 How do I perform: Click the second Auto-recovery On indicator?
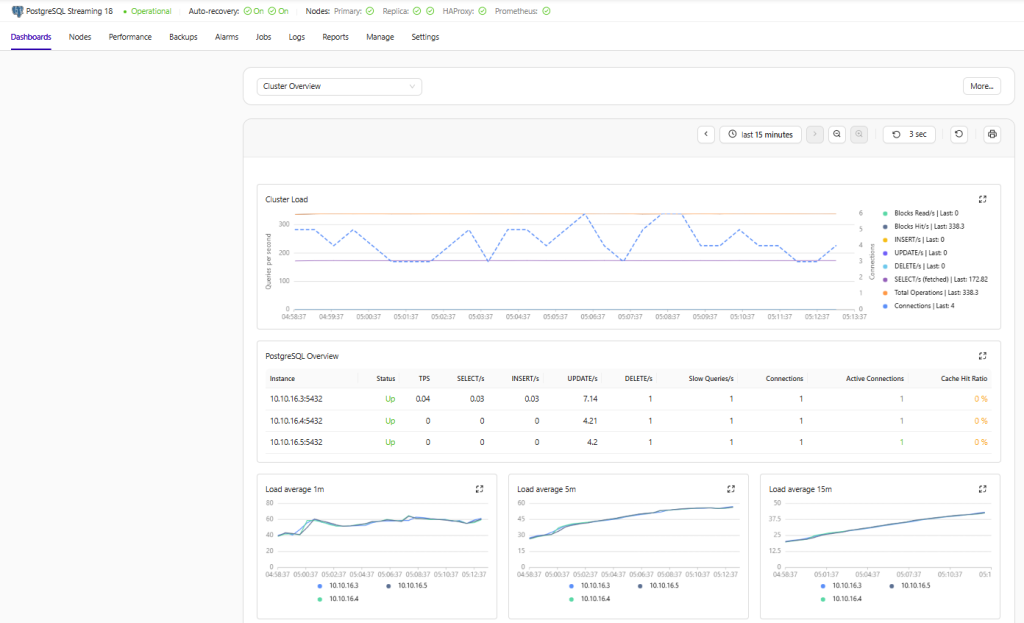(278, 11)
